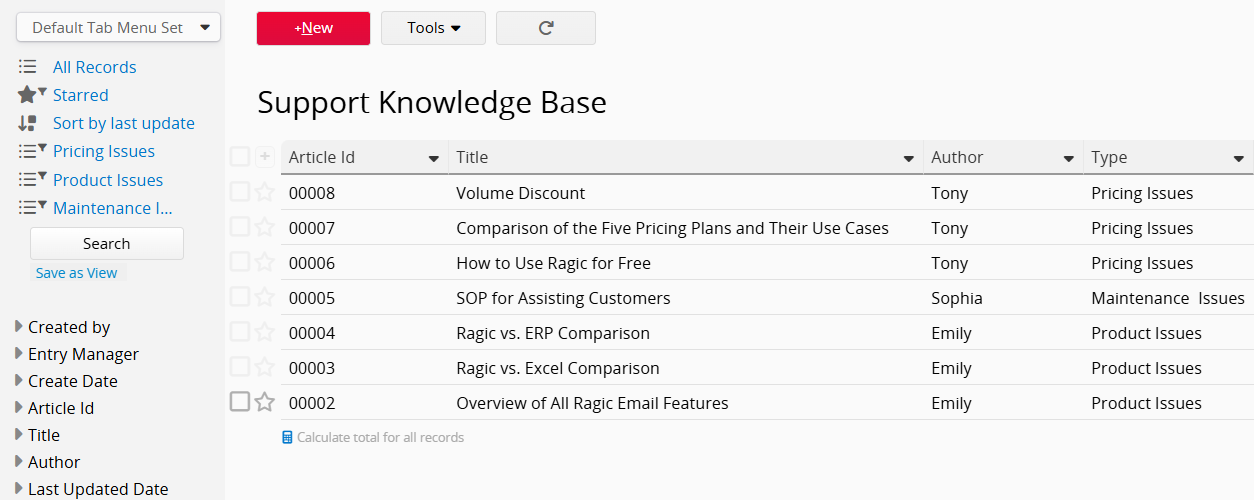Tick the checkbox for article 00002
The image size is (1254, 500).
pyautogui.click(x=240, y=402)
